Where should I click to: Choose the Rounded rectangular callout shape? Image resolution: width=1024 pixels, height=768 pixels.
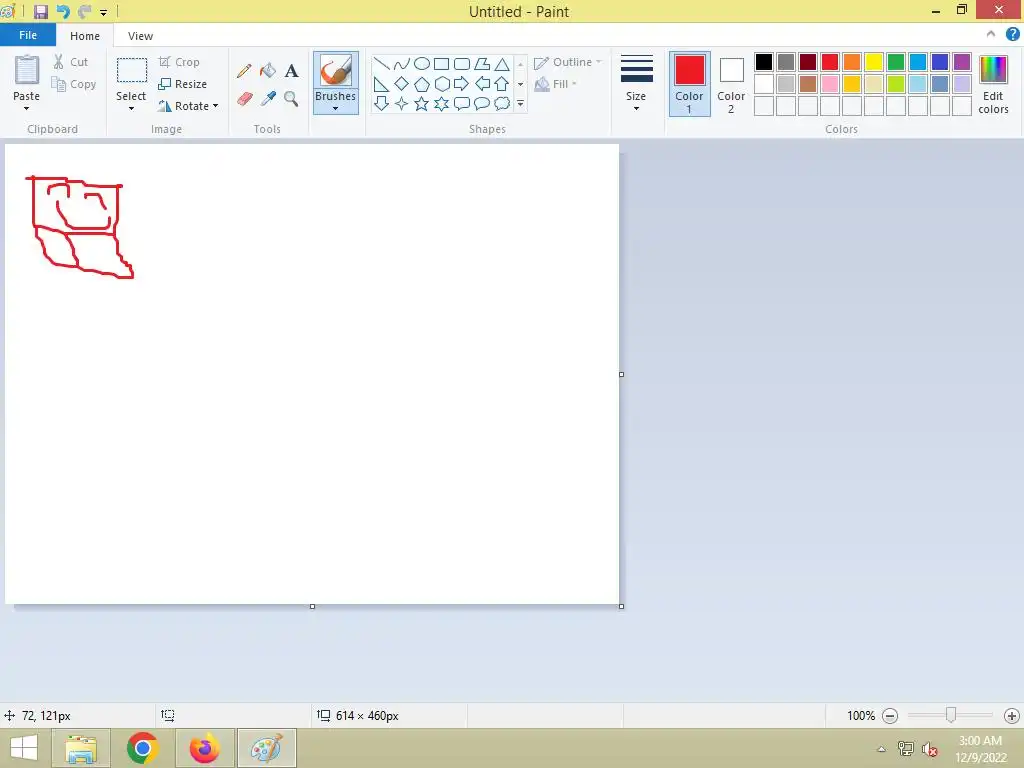462,103
